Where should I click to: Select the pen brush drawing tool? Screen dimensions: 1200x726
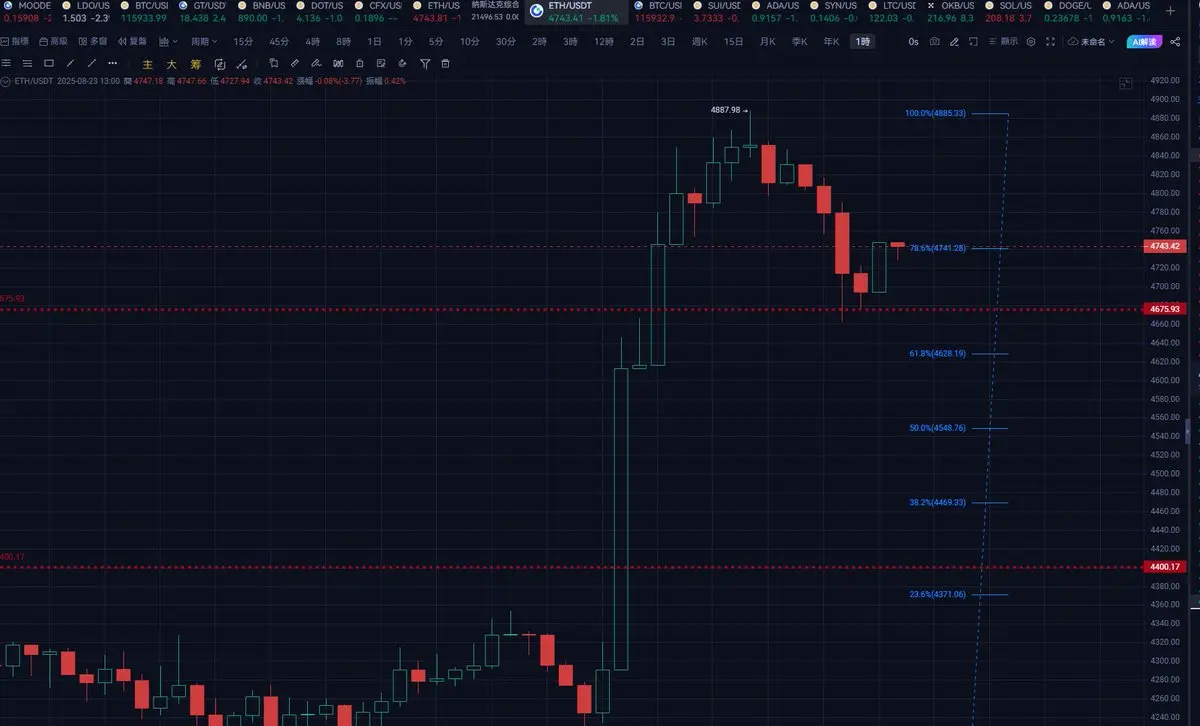click(315, 64)
